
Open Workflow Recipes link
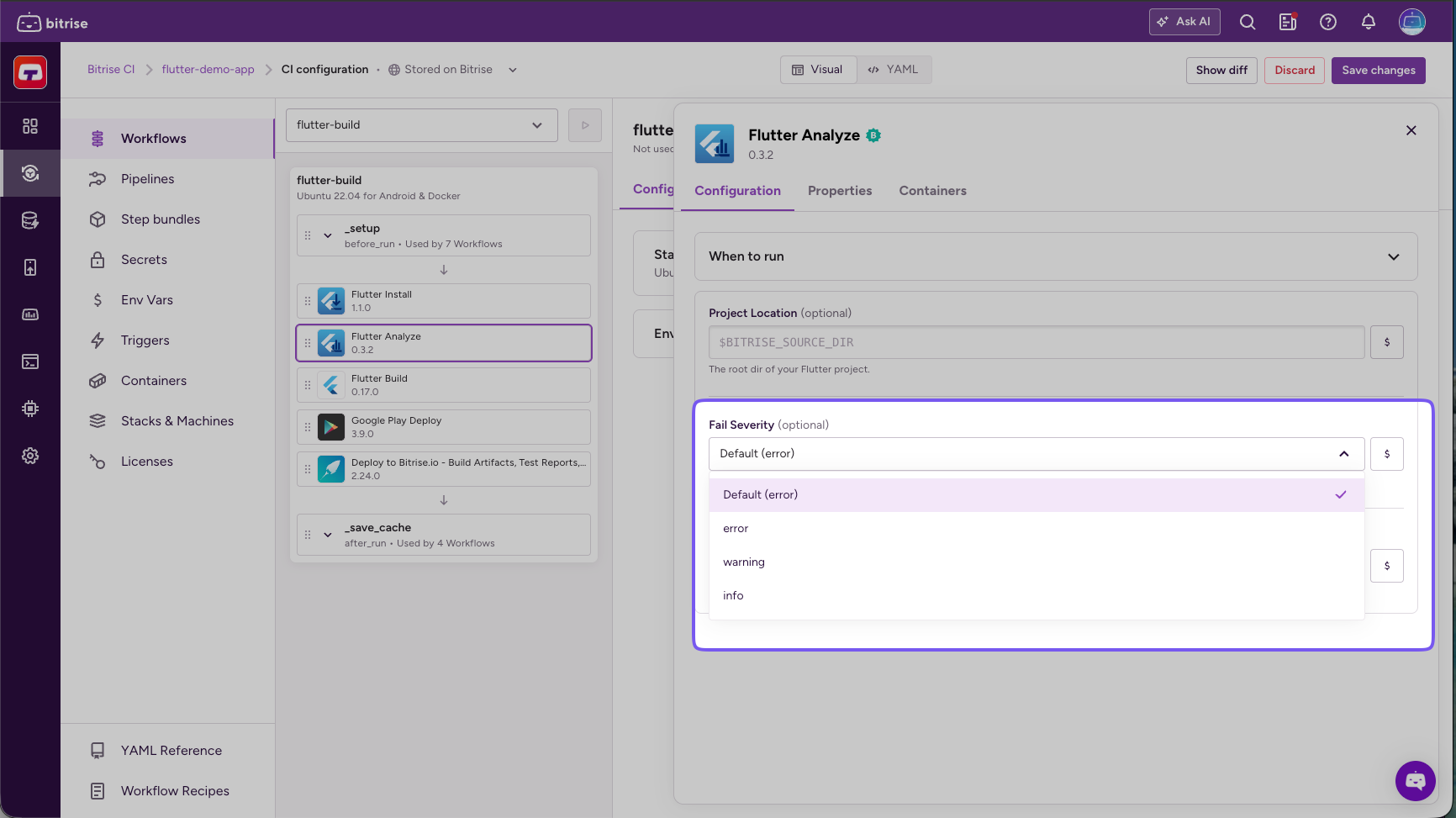click(168, 791)
